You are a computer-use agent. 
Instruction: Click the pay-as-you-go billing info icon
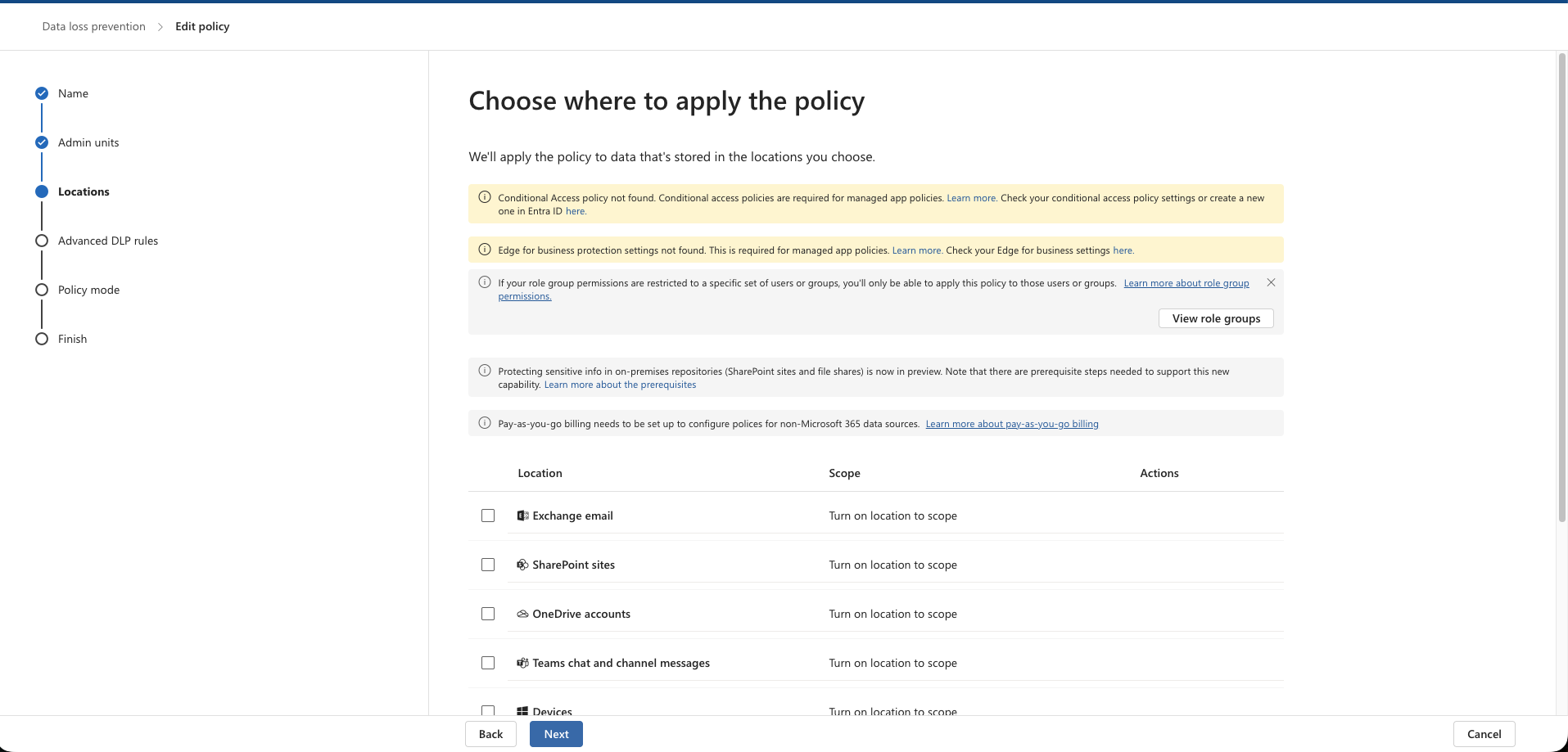point(485,423)
